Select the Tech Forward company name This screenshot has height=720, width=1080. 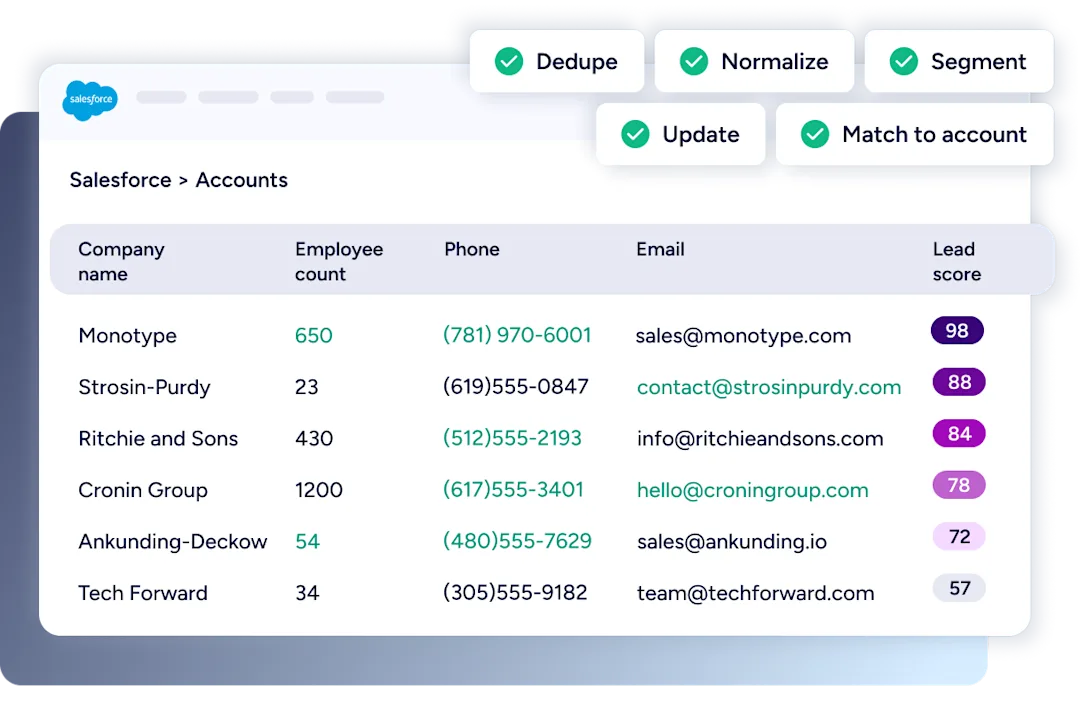143,593
